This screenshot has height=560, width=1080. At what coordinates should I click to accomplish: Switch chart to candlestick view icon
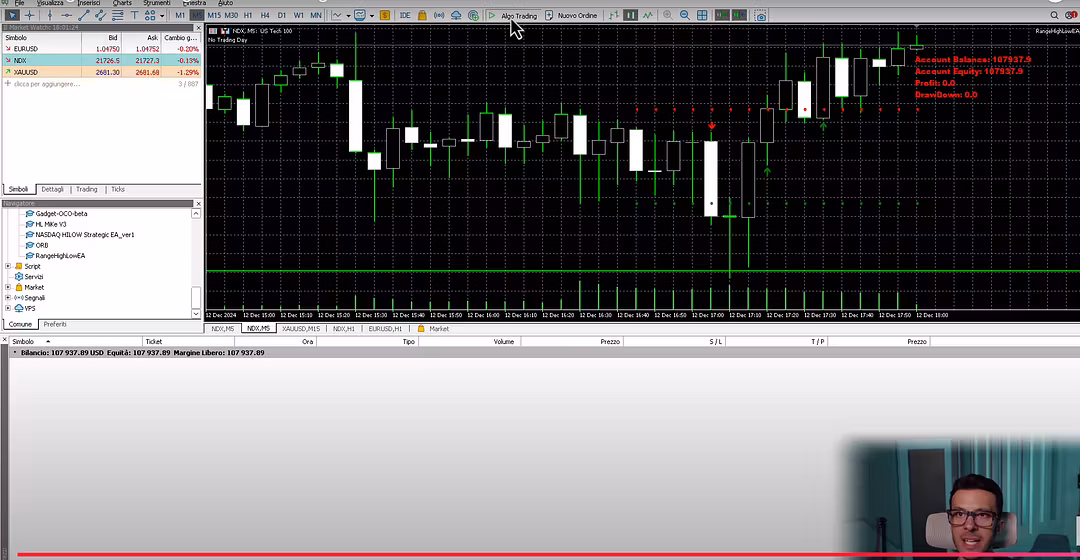point(631,15)
